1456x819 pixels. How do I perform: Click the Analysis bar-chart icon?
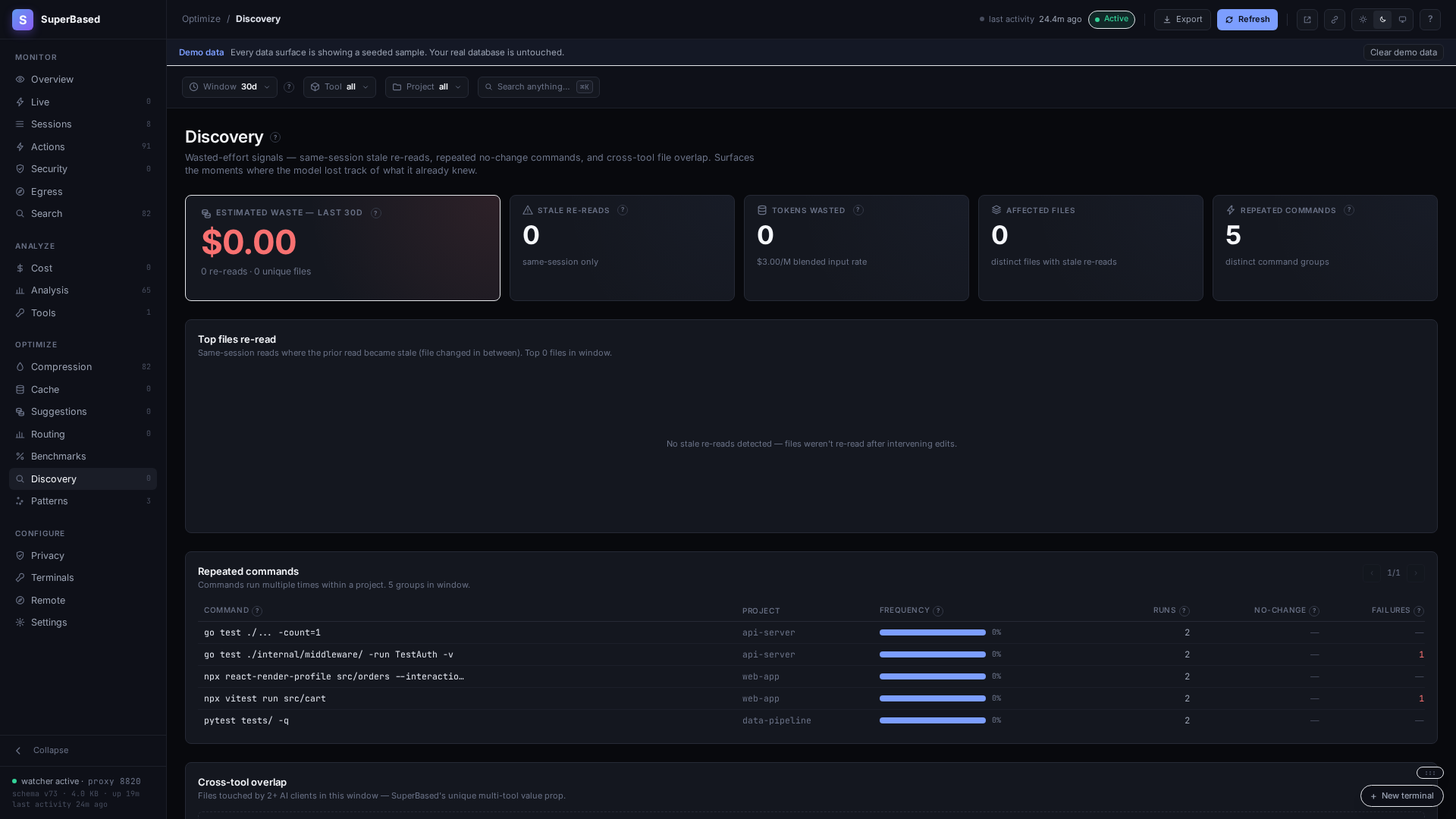20,290
